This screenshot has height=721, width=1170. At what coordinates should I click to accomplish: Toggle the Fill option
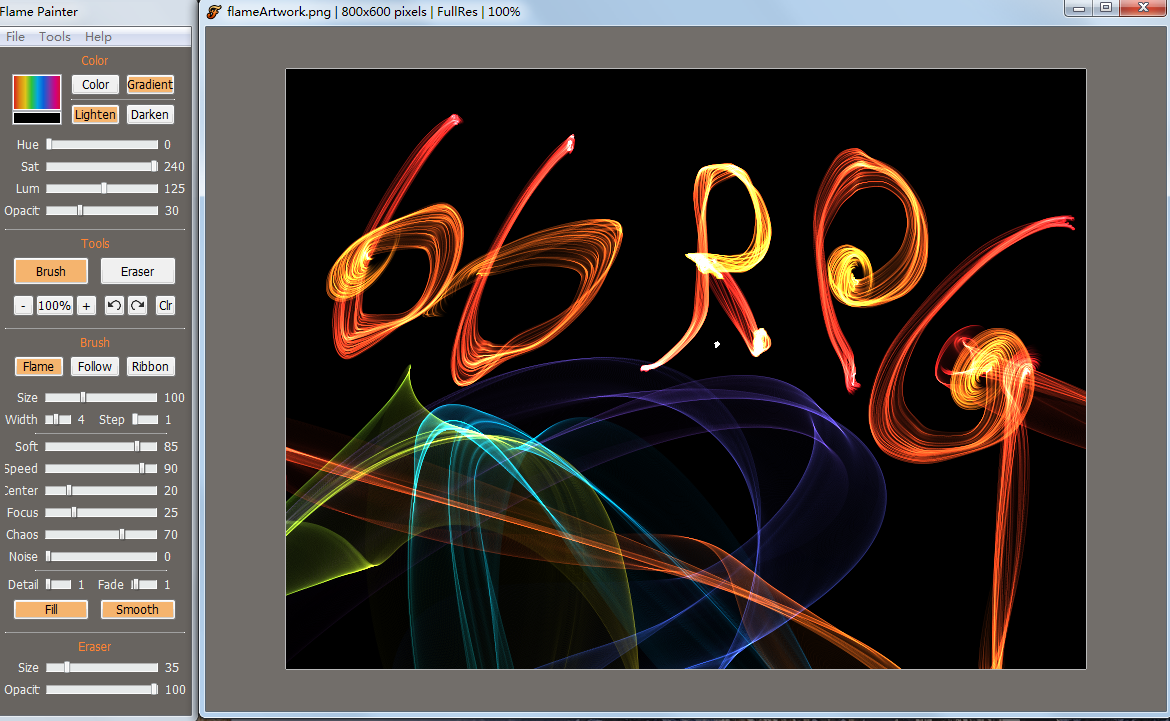51,610
